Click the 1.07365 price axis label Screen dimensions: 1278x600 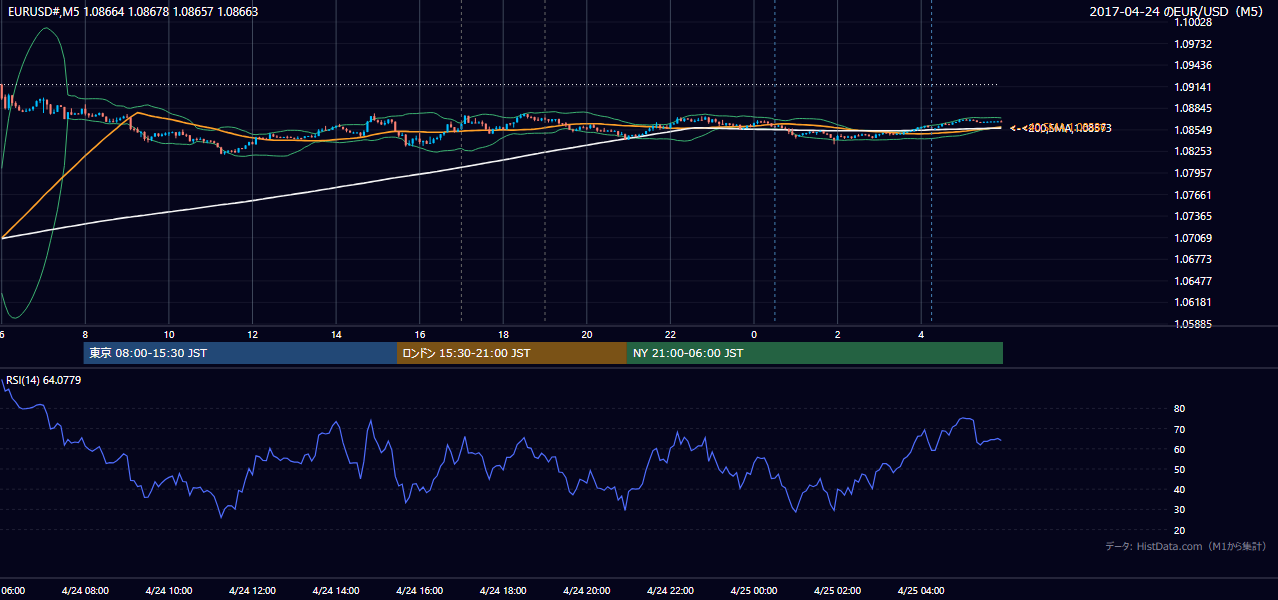tap(1194, 216)
